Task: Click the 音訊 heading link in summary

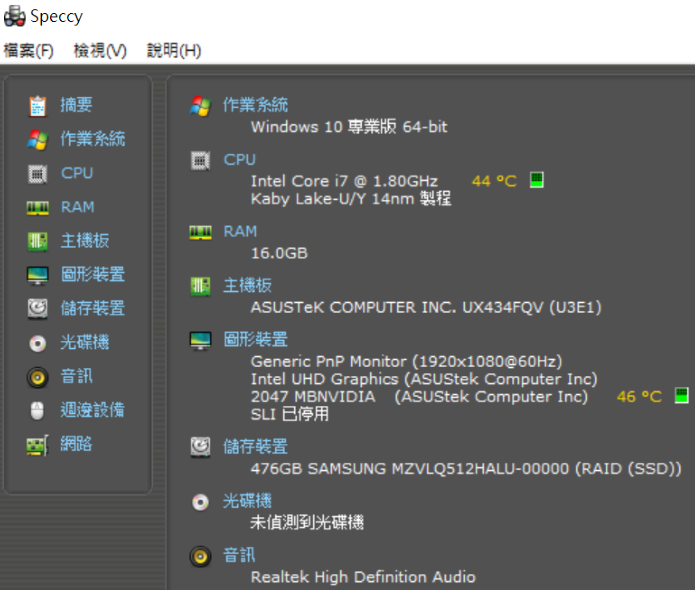Action: [239, 555]
